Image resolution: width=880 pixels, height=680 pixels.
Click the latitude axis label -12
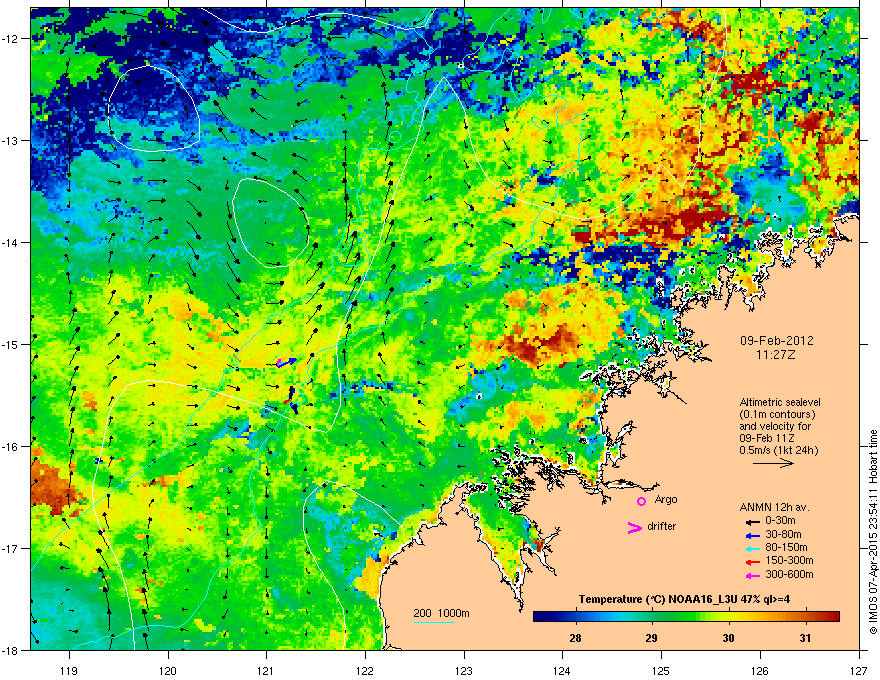pos(10,39)
